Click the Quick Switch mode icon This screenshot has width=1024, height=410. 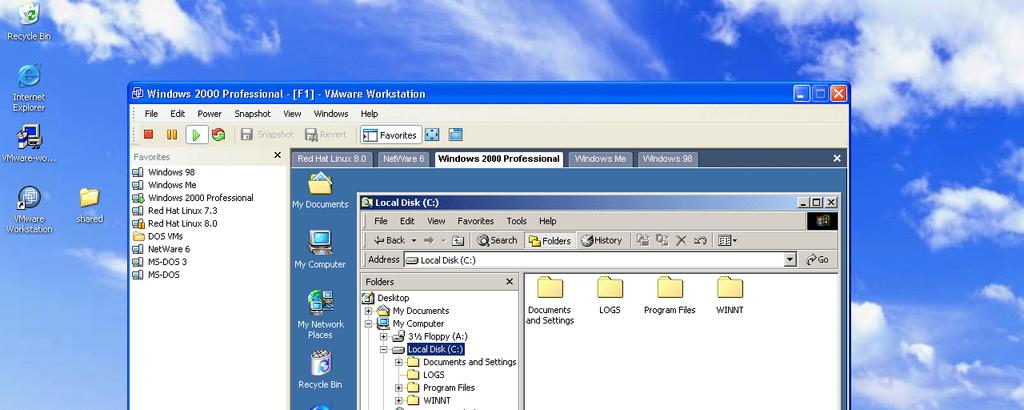coord(456,135)
